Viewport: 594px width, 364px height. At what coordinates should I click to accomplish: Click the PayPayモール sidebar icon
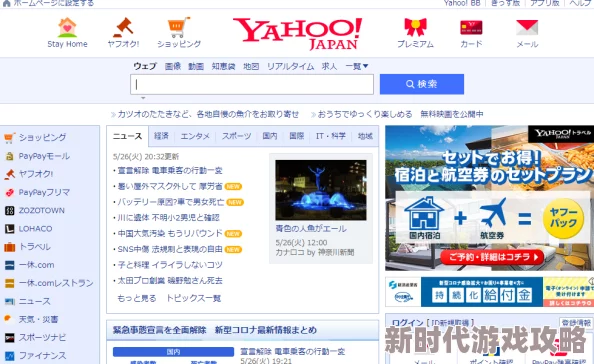[9, 156]
